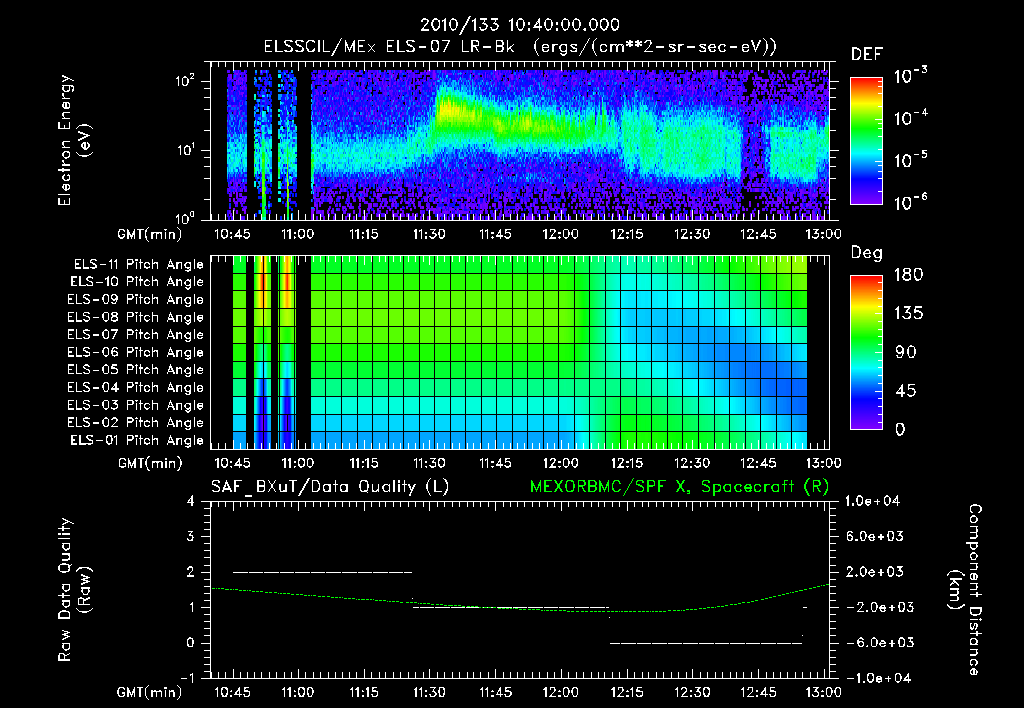Click 11:45 tick on bottom panel time axis

[495, 692]
